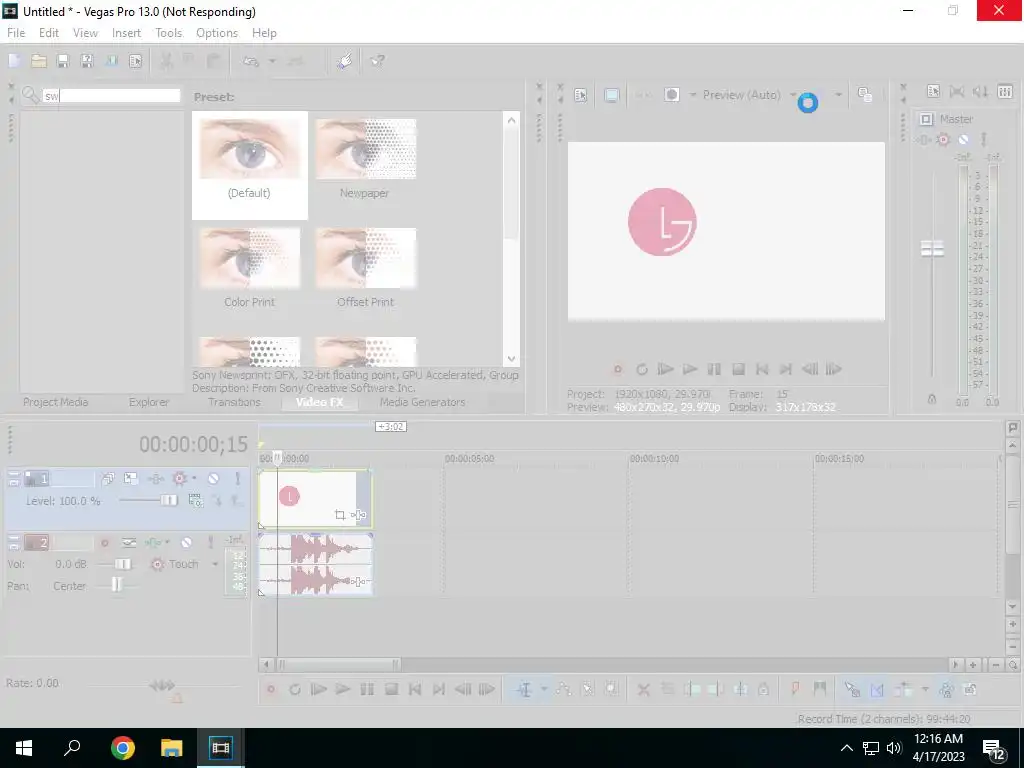Click Event FX icon on the video clip

pyautogui.click(x=359, y=515)
